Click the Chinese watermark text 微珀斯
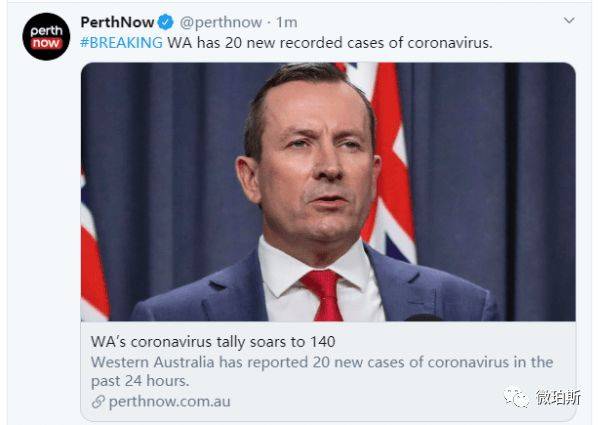The width and height of the screenshot is (600, 425). [558, 398]
